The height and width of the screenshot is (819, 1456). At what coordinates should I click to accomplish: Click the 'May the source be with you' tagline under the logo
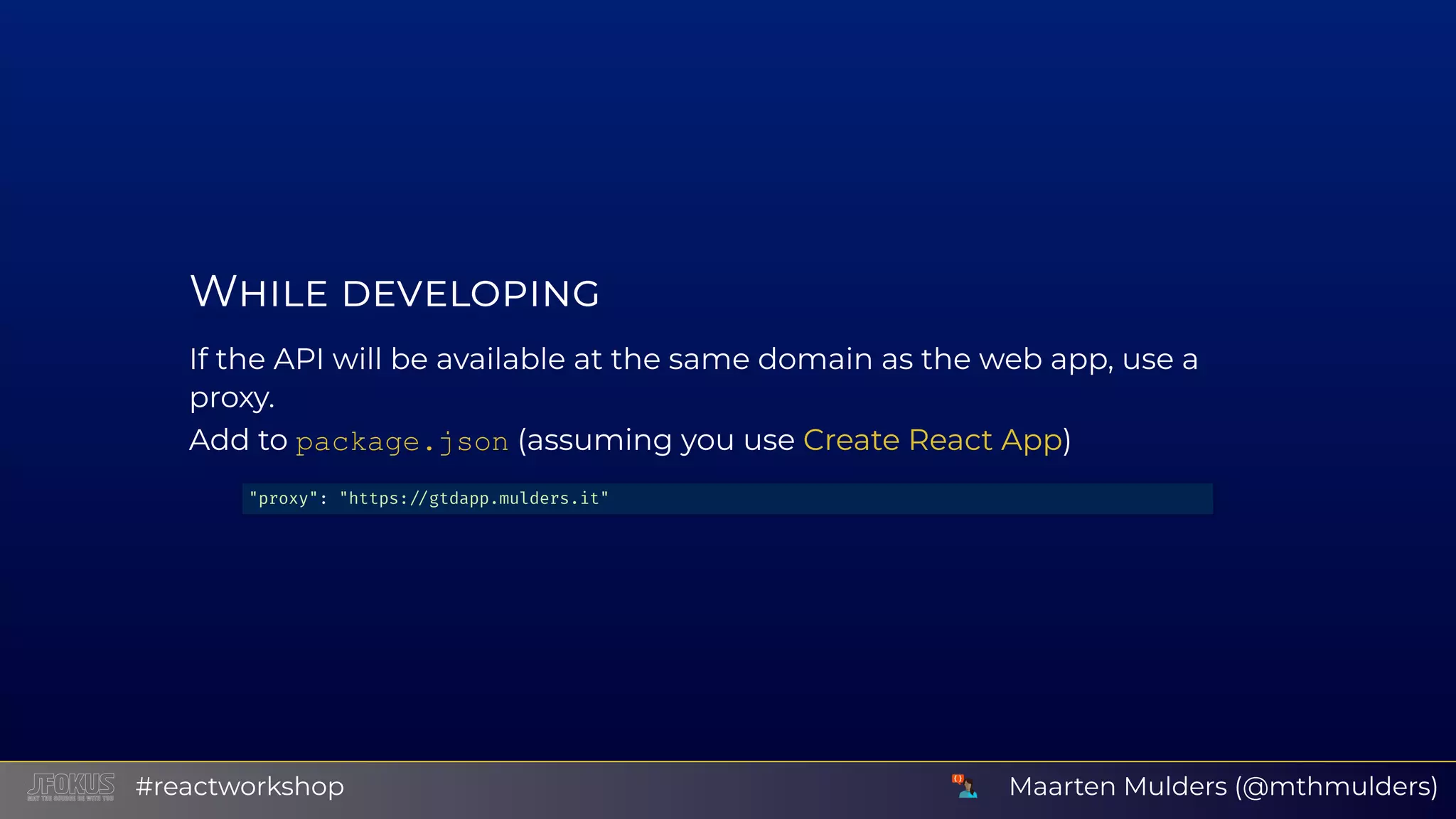click(70, 798)
